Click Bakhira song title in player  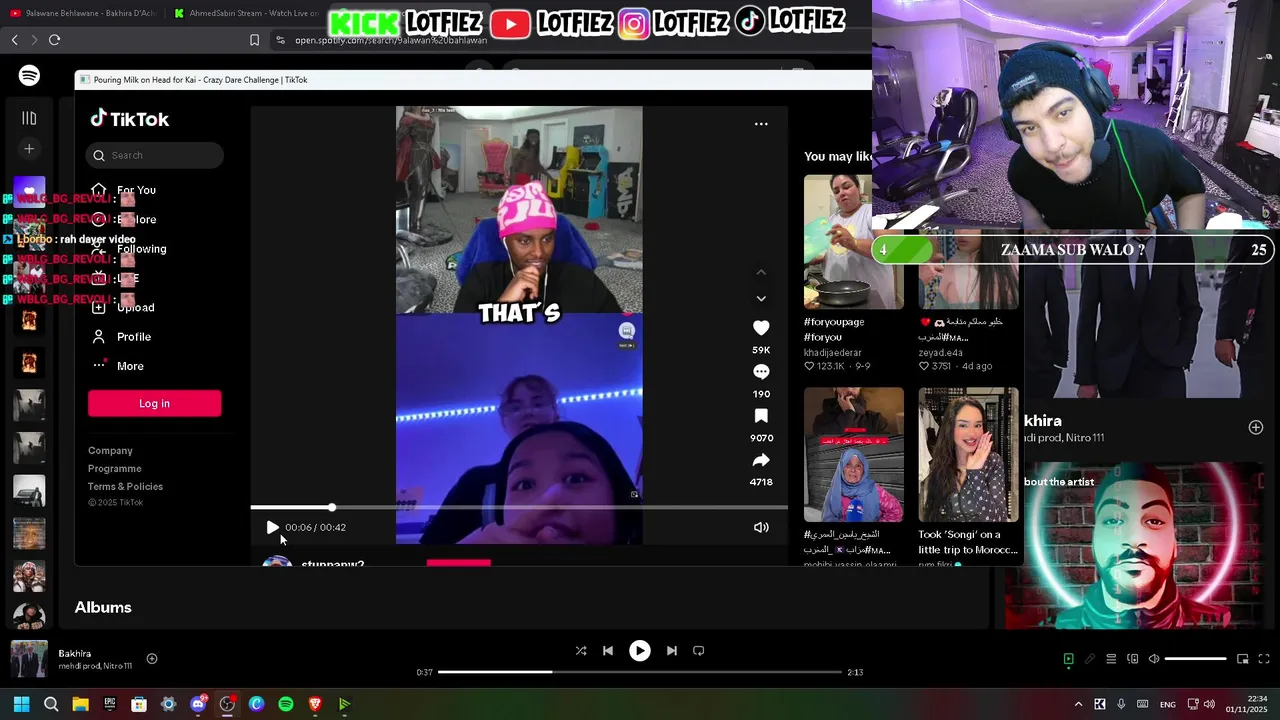click(75, 653)
